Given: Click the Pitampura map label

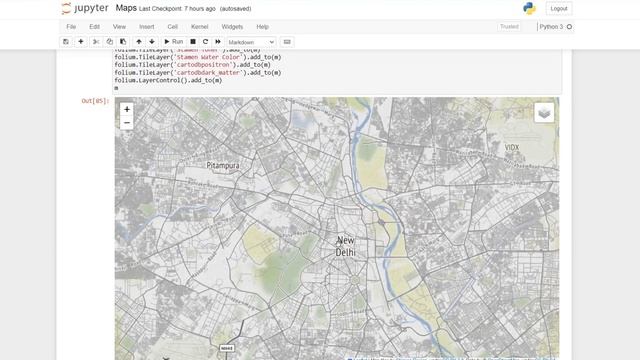Looking at the screenshot, I should click(x=223, y=165).
